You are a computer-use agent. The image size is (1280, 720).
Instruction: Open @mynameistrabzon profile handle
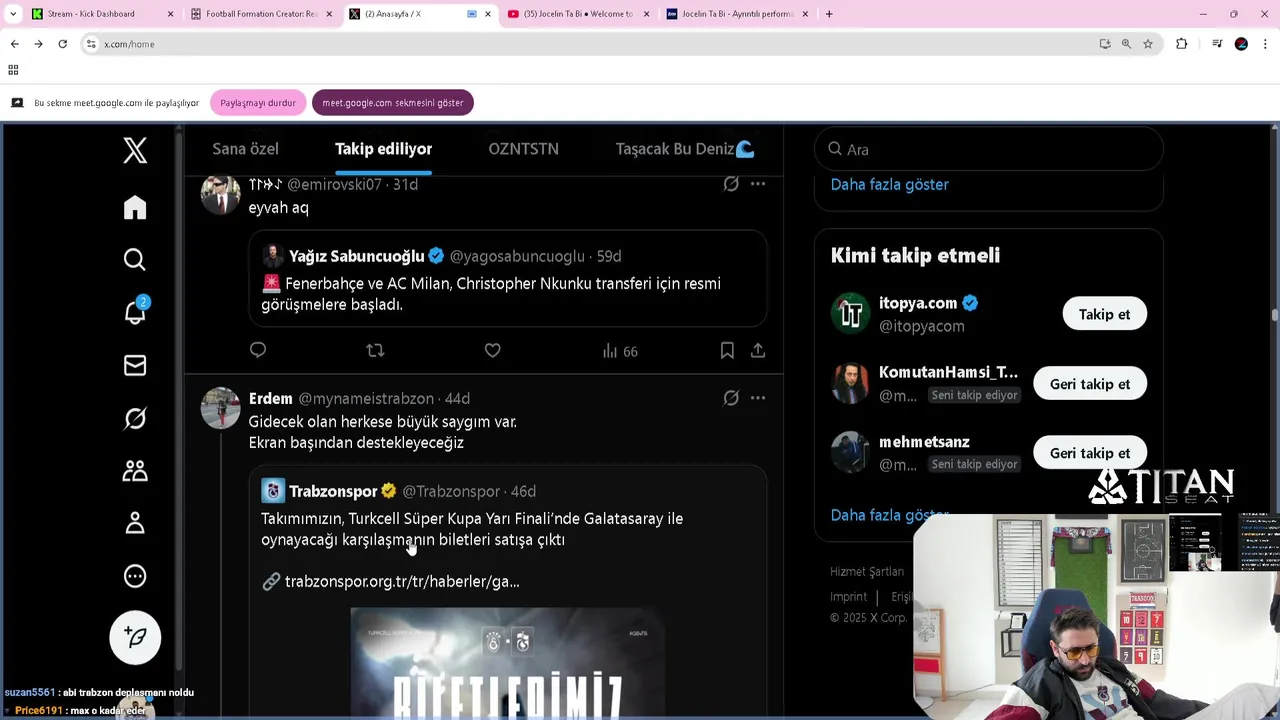click(366, 399)
